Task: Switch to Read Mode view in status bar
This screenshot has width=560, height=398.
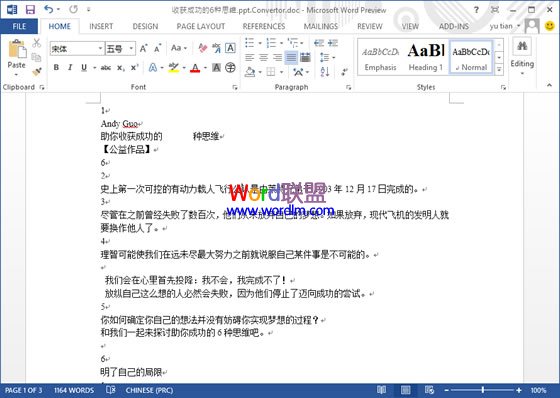Action: tap(381, 390)
